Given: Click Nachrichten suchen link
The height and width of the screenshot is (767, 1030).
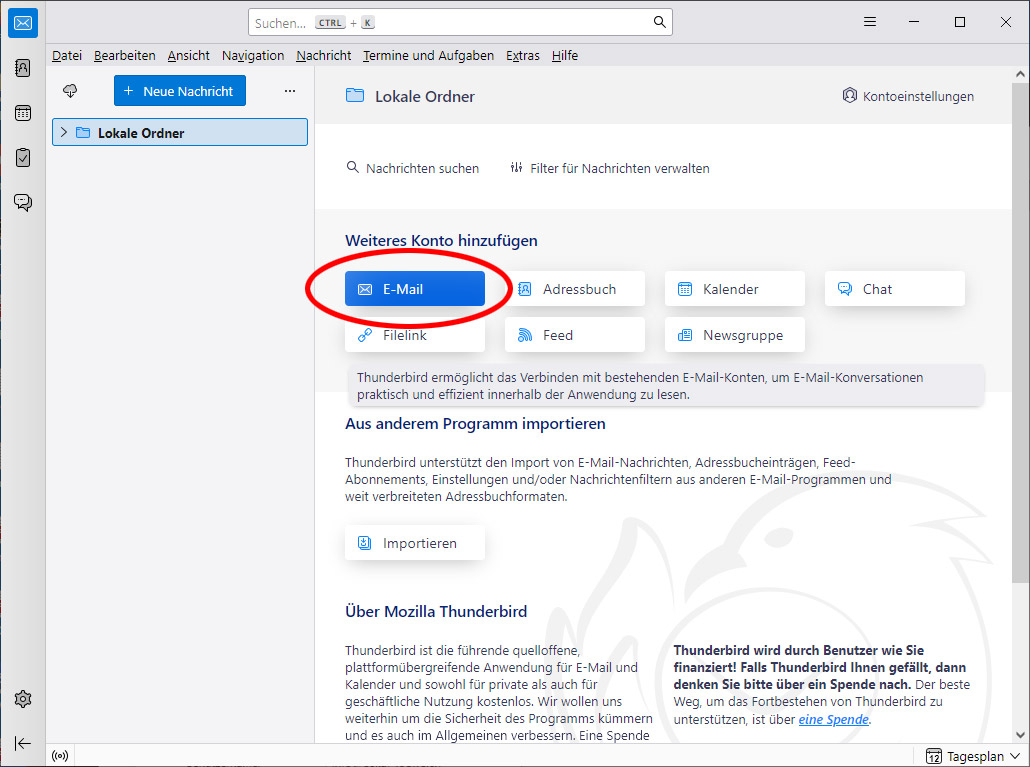Looking at the screenshot, I should [413, 168].
